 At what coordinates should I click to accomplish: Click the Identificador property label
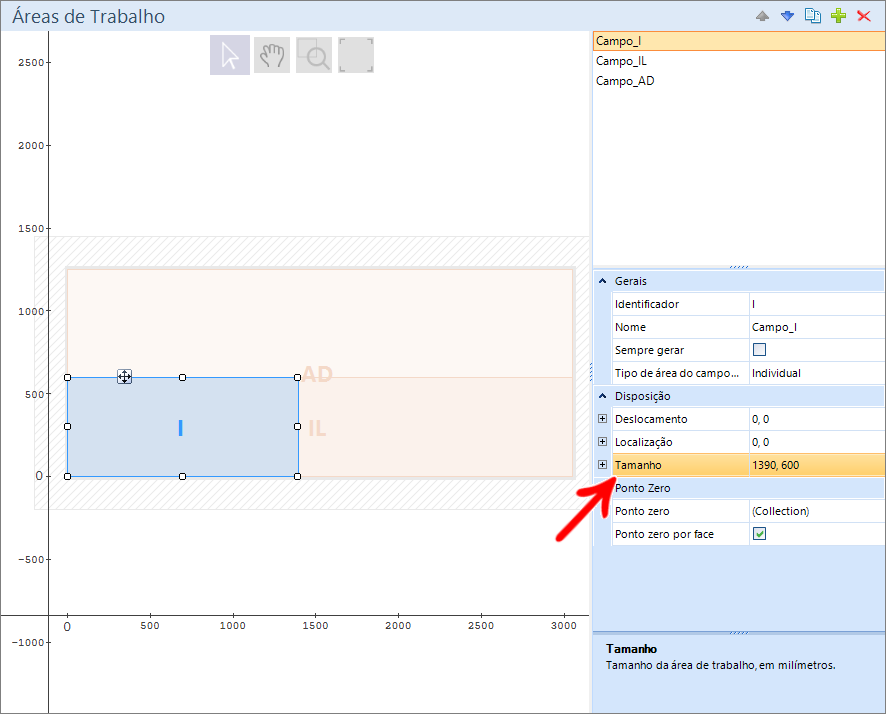(x=646, y=304)
